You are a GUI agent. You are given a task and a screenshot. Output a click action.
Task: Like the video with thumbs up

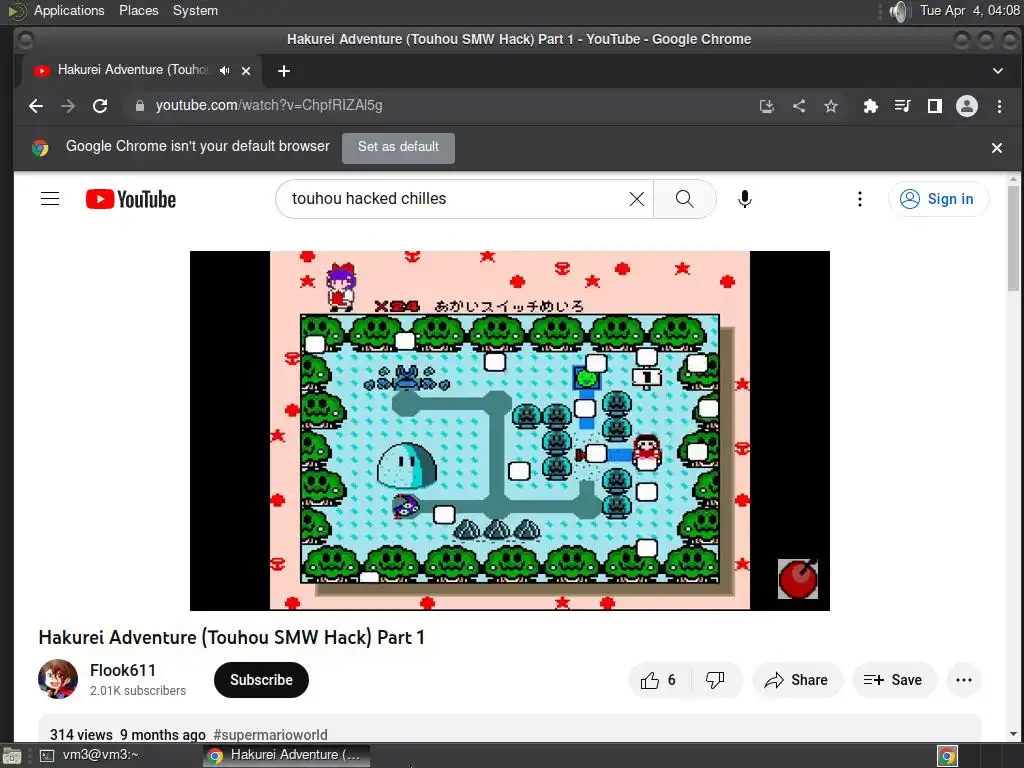(x=658, y=680)
